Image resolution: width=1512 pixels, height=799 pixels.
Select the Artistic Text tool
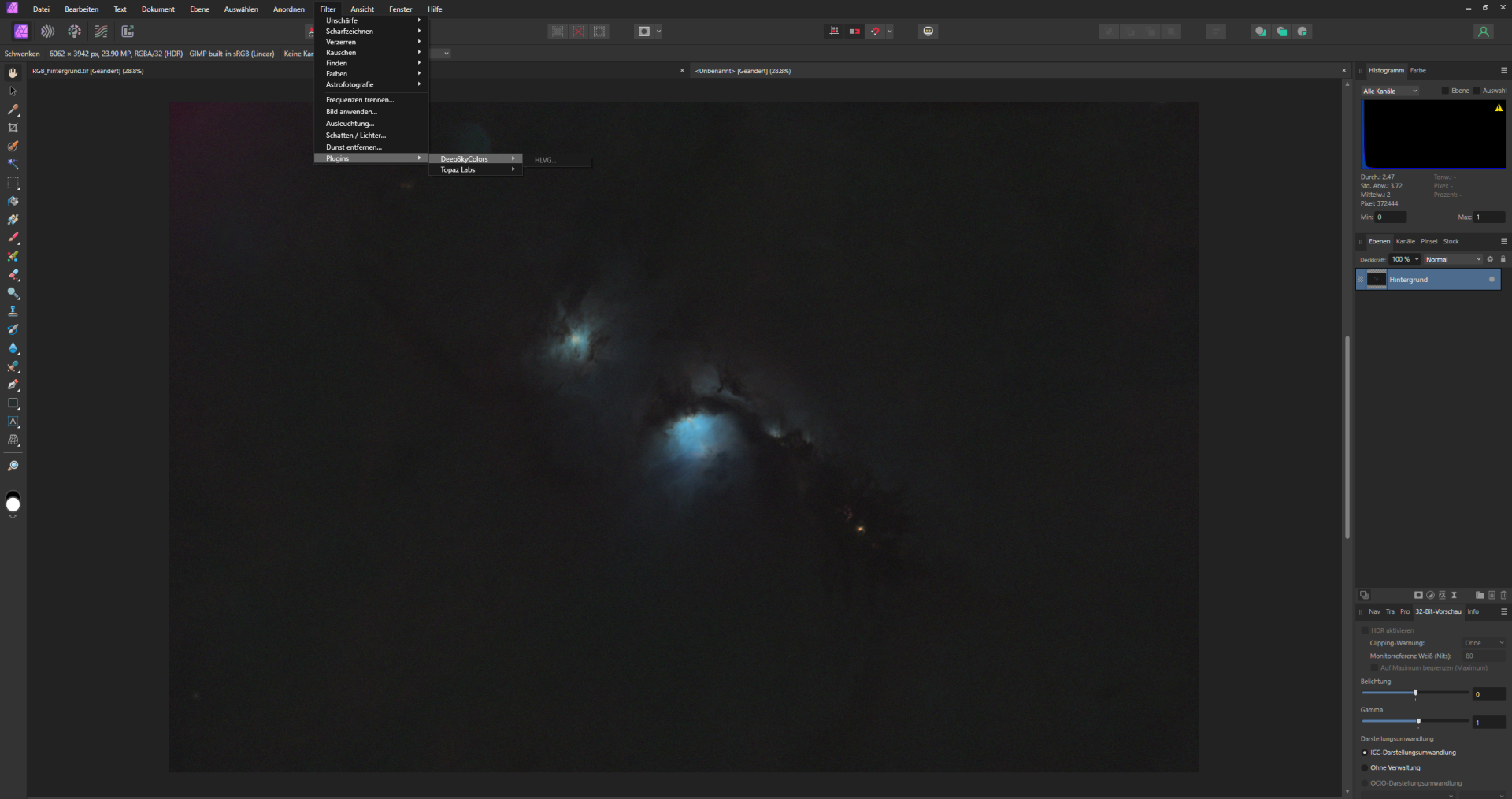click(13, 422)
